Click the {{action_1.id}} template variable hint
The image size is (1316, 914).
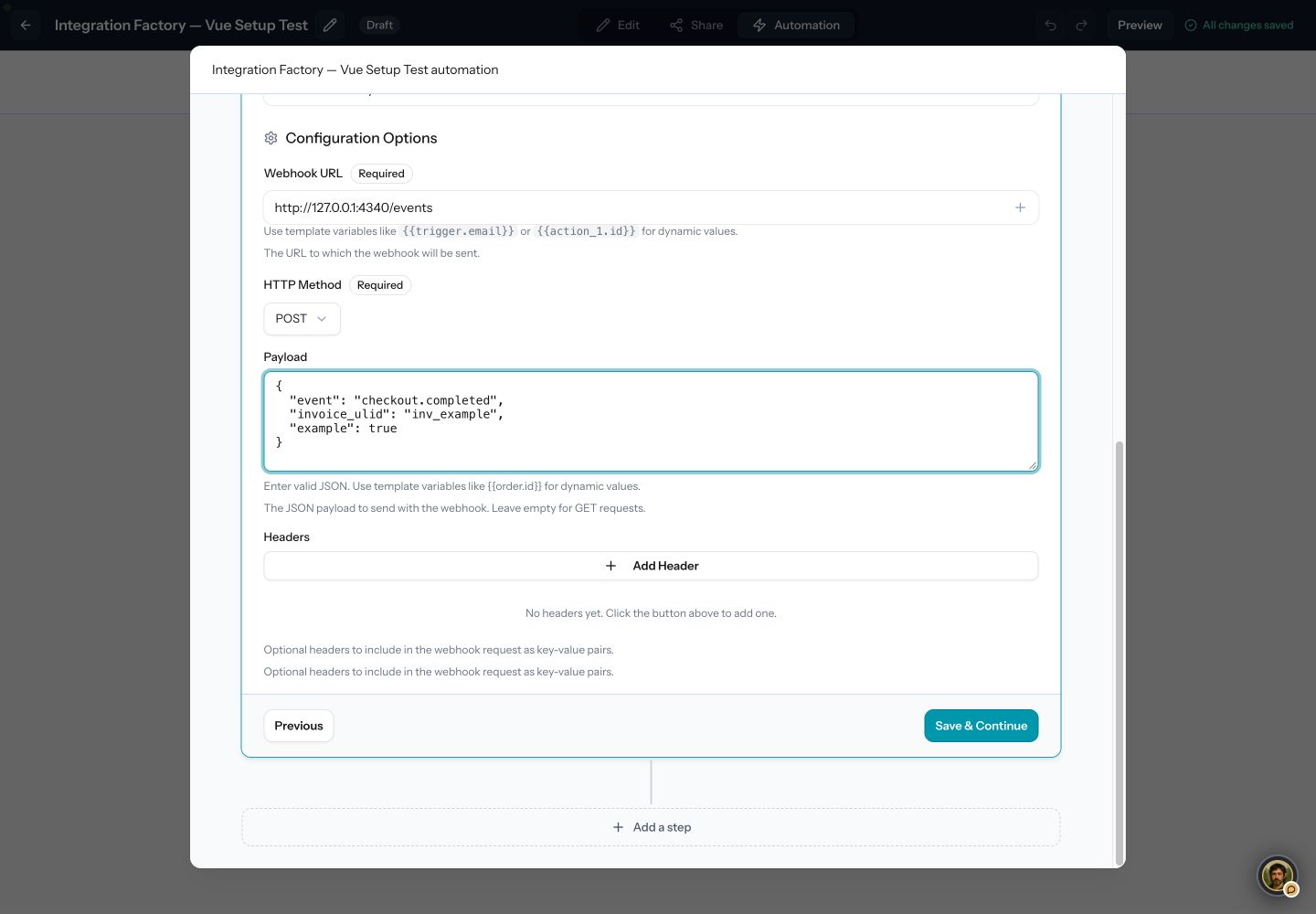click(x=586, y=231)
